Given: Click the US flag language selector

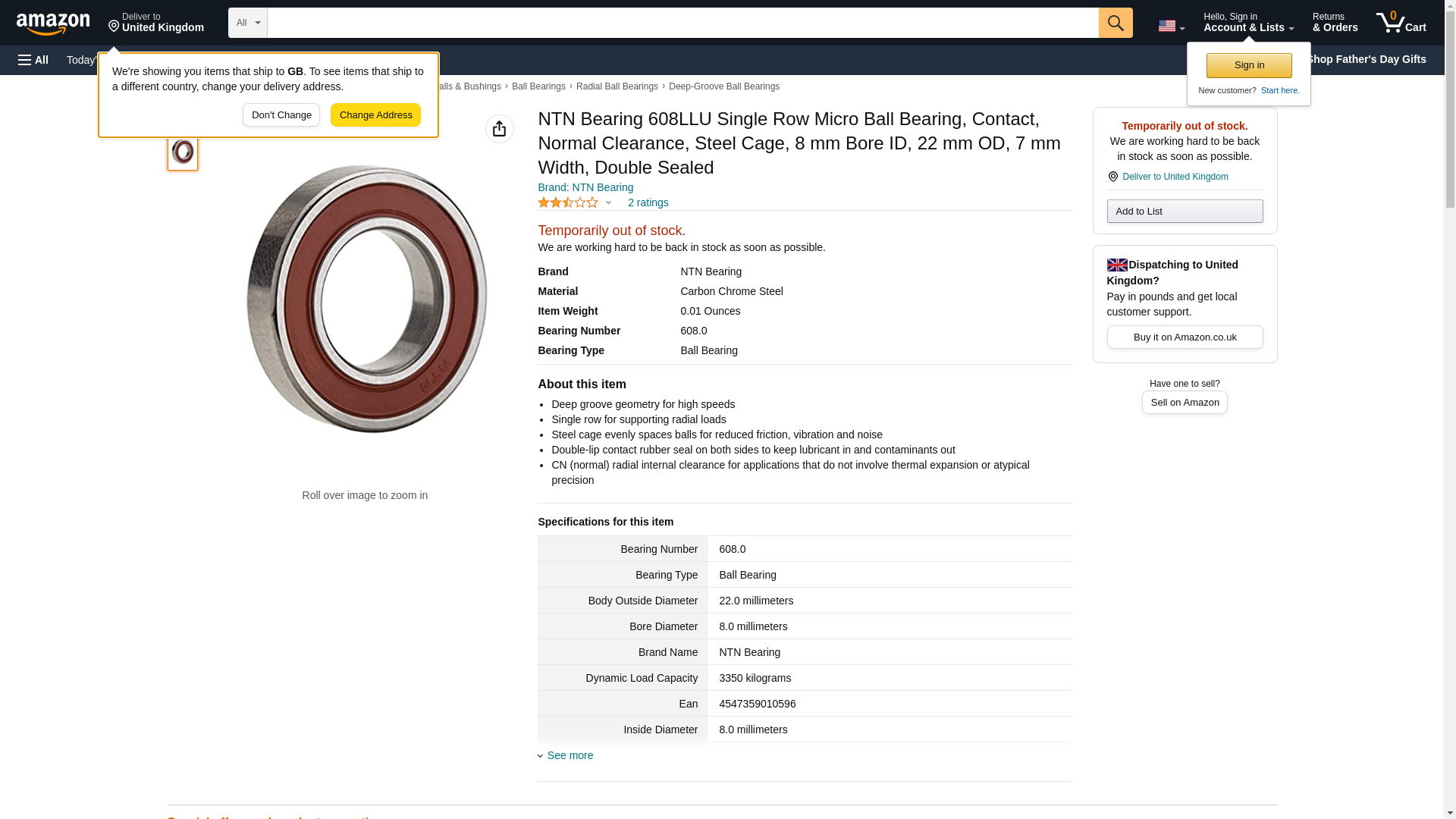Looking at the screenshot, I should click(x=1170, y=26).
